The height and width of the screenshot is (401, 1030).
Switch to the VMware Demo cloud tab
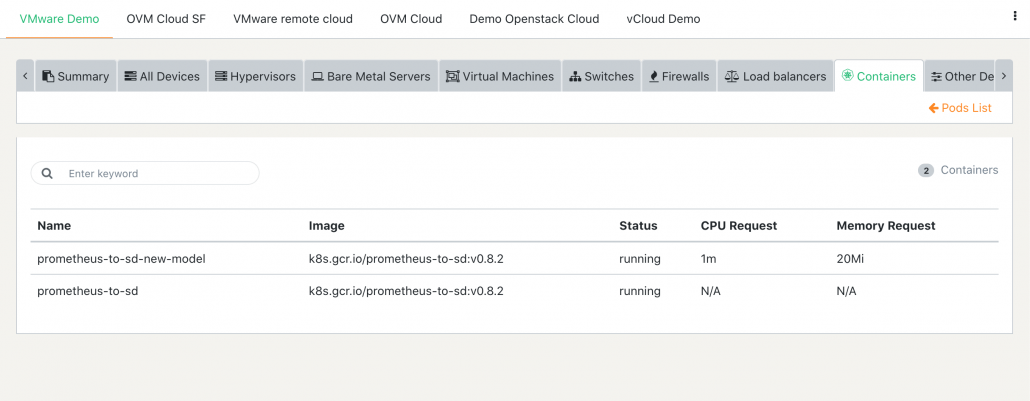coord(59,19)
